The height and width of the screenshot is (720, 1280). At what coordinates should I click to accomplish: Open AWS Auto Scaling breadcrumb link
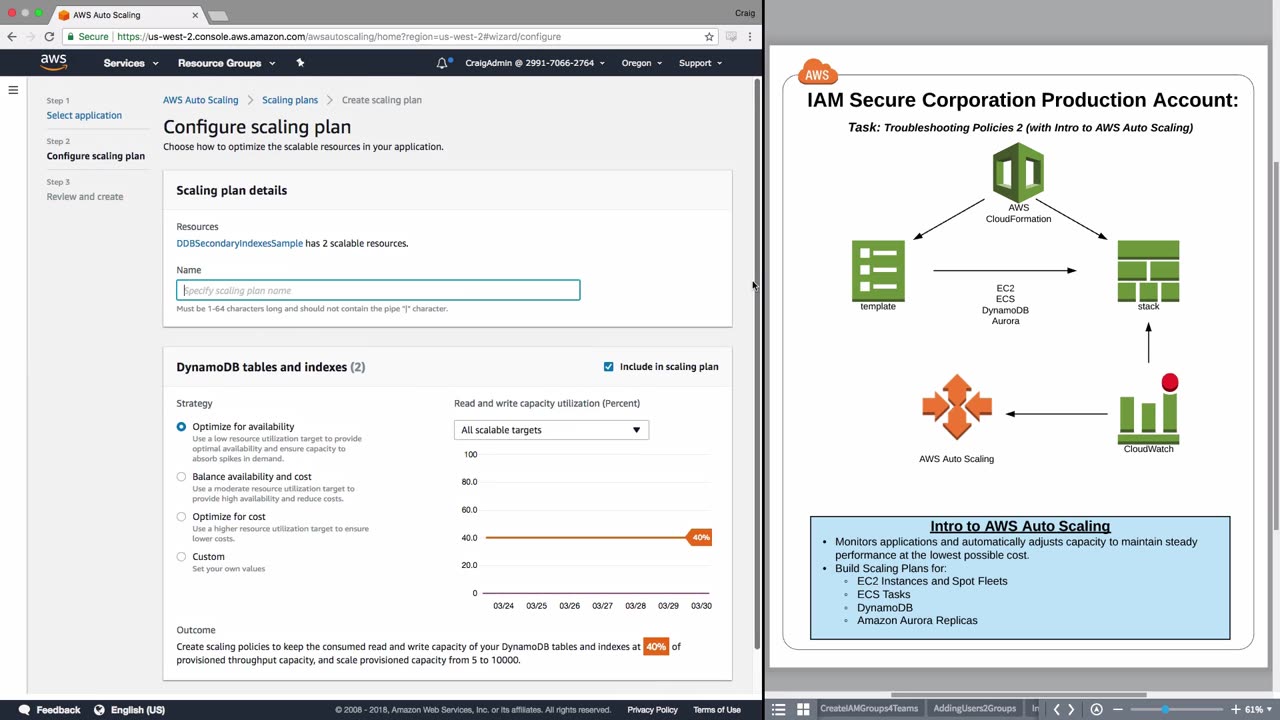pos(201,100)
